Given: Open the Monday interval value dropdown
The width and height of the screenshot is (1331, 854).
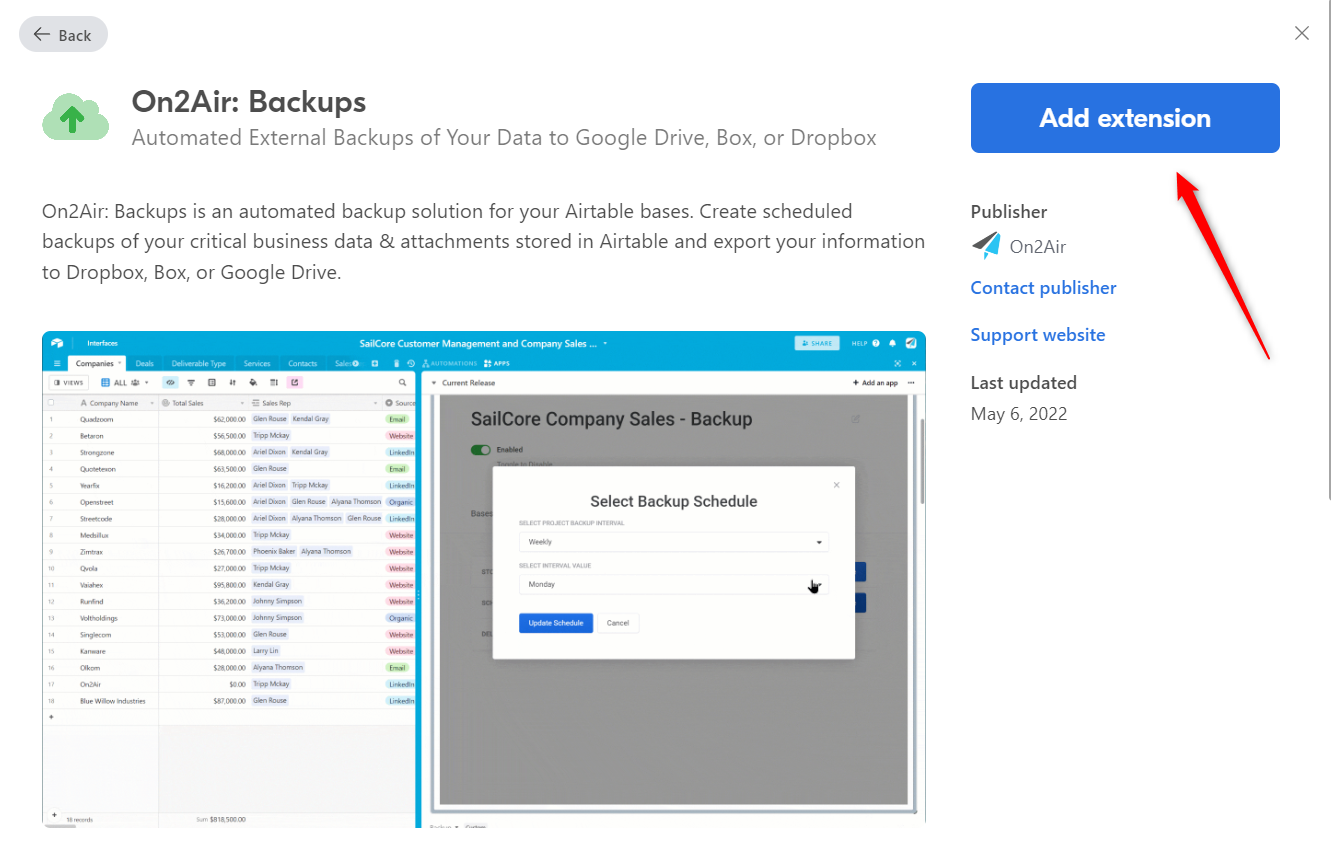Looking at the screenshot, I should 673,584.
